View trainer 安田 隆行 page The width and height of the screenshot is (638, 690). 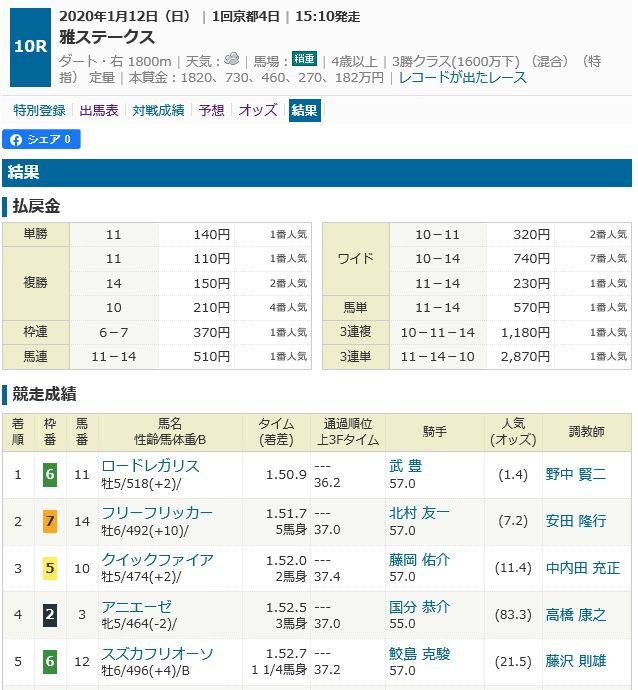575,521
